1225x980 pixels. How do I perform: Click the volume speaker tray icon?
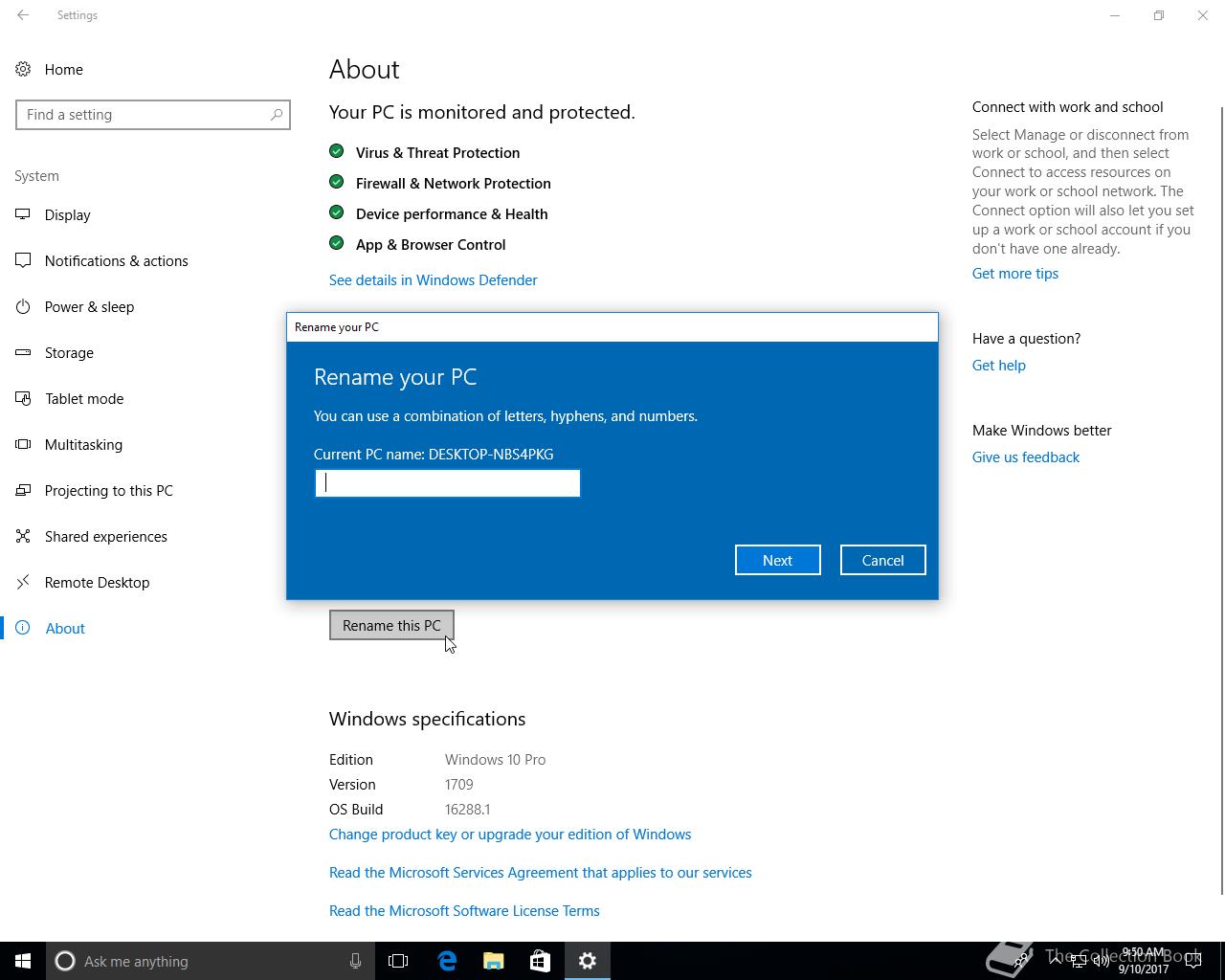click(x=1102, y=961)
